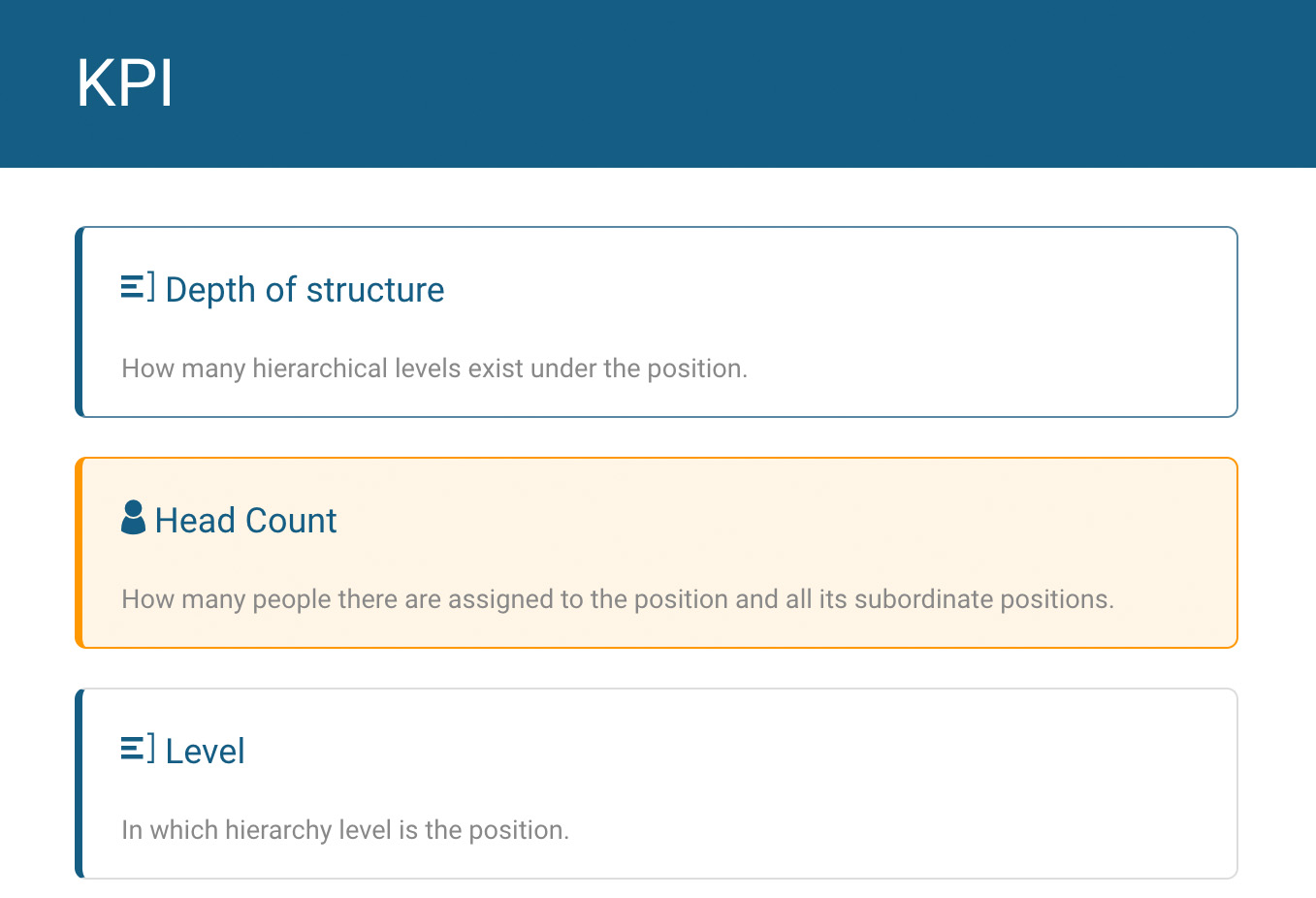Open the Level title
The height and width of the screenshot is (898, 1316).
pos(205,751)
